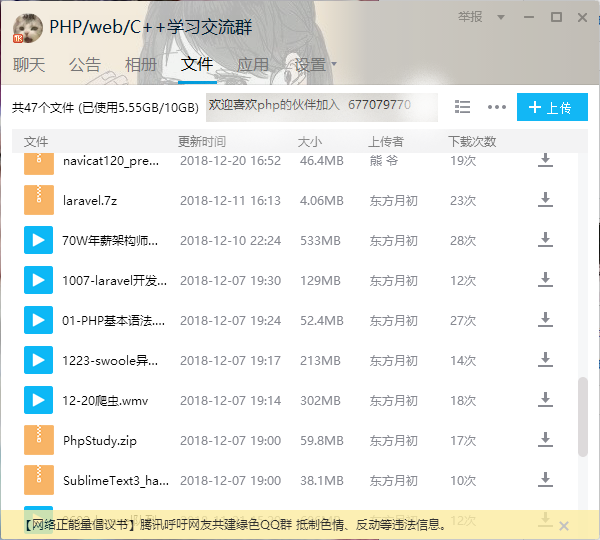
Task: Click the 1223-swoole异 video play icon
Action: click(38, 360)
